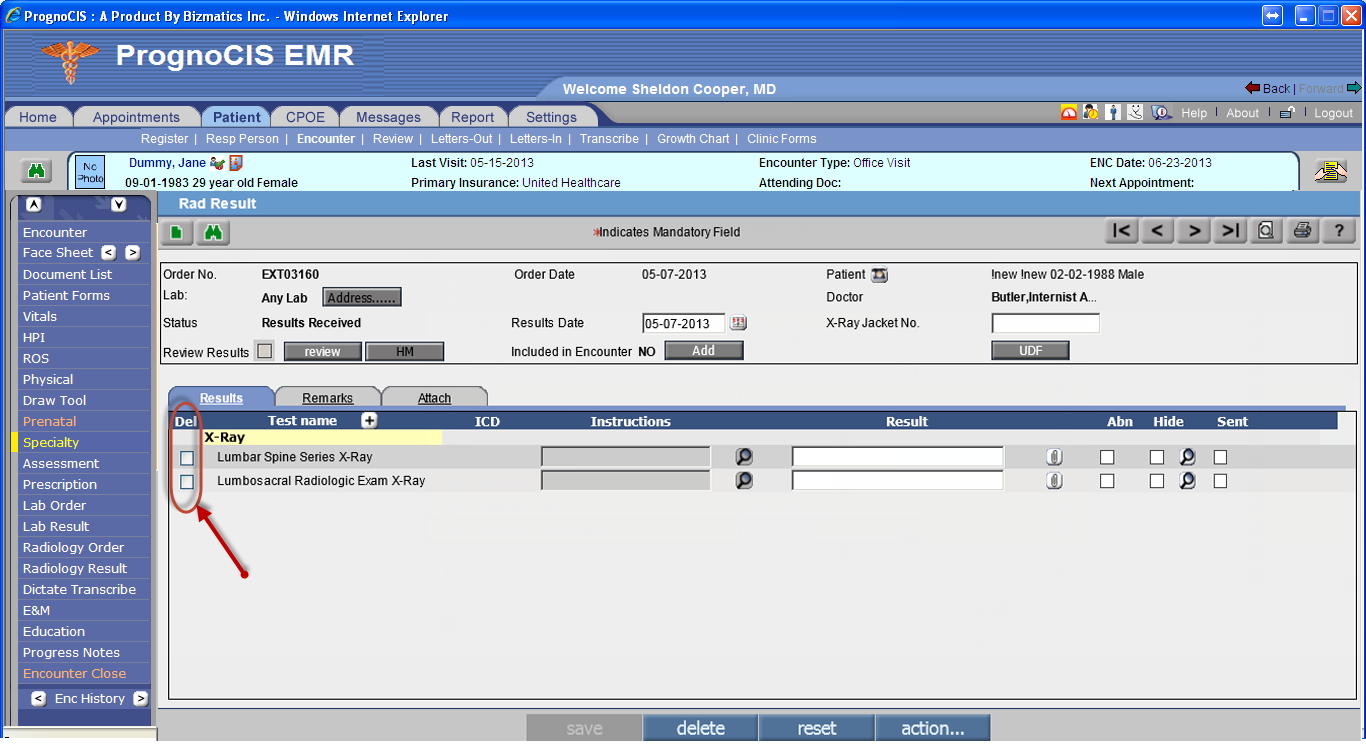Open the standing man icon in top bar
Screen dimensions: 1366x754
(x=1113, y=113)
